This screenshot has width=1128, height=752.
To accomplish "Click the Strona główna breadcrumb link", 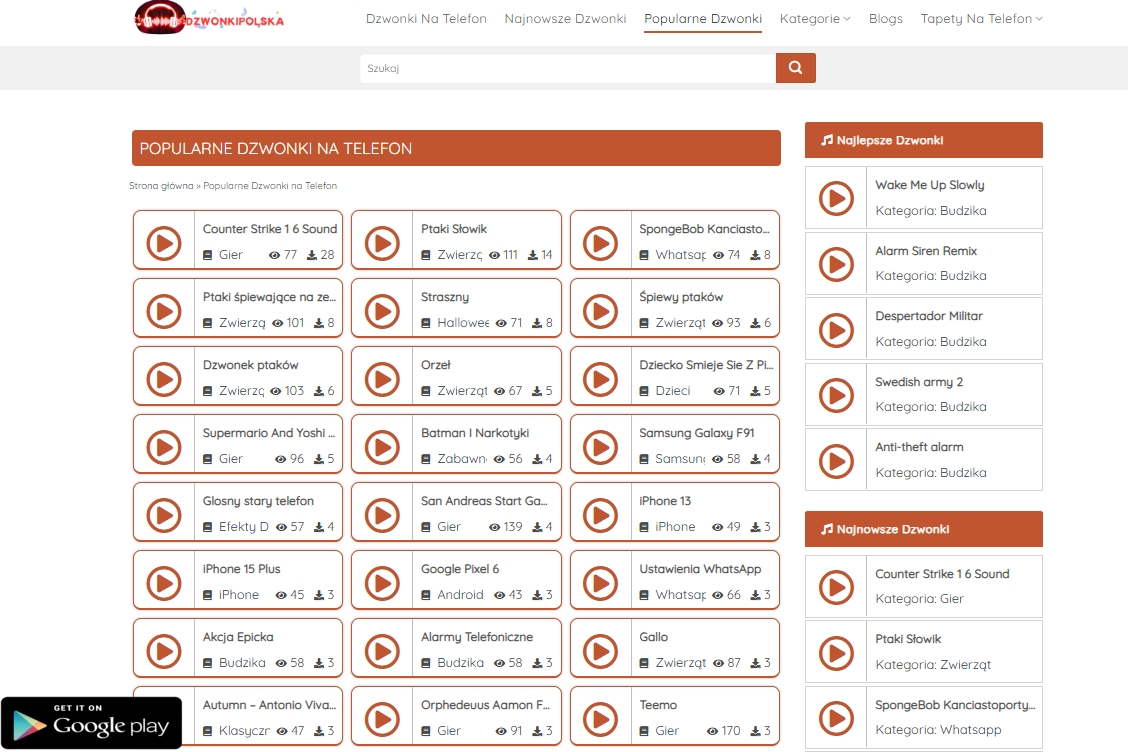I will pyautogui.click(x=161, y=186).
